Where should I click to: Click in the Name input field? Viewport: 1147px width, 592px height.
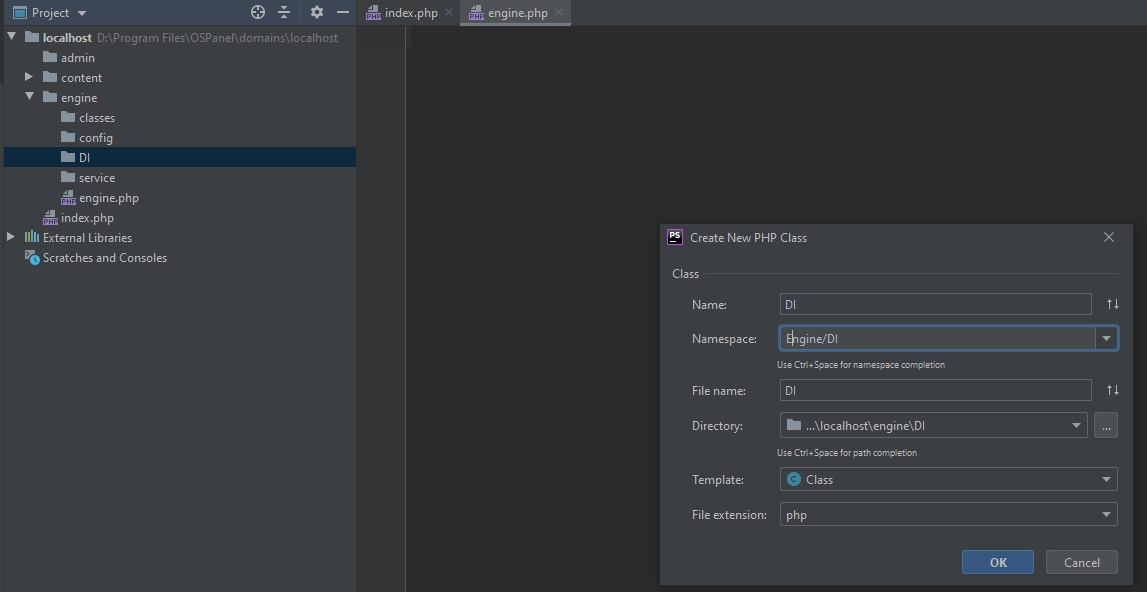tap(935, 304)
